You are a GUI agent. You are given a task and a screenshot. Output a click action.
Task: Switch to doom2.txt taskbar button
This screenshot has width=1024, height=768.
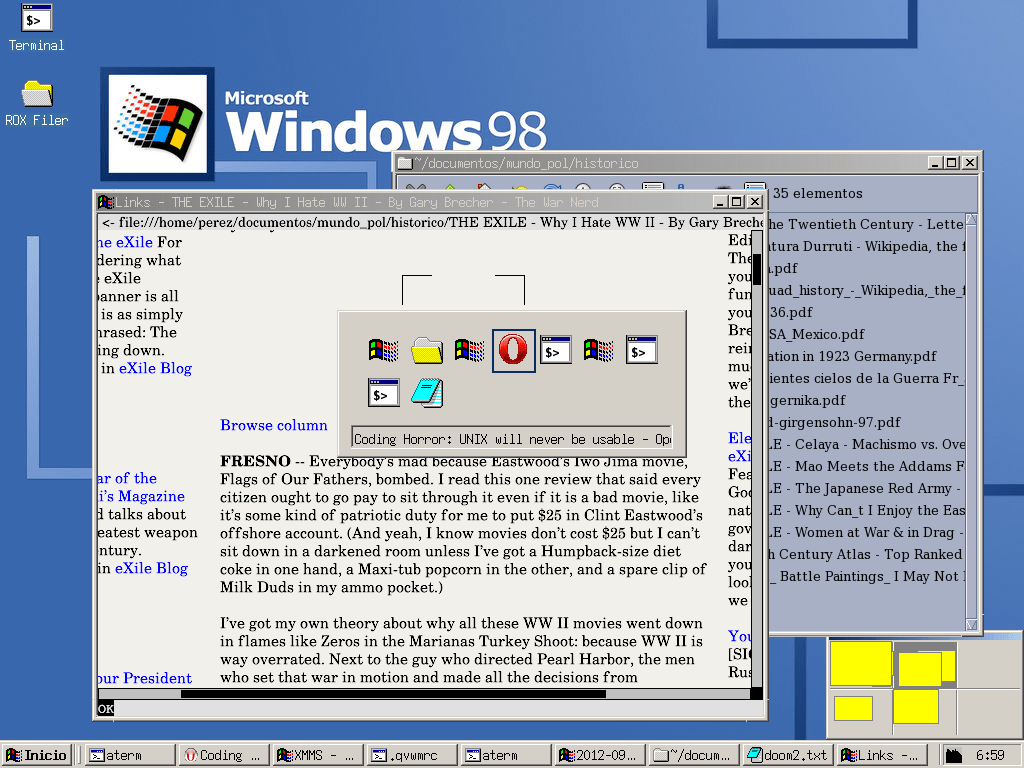tap(788, 755)
